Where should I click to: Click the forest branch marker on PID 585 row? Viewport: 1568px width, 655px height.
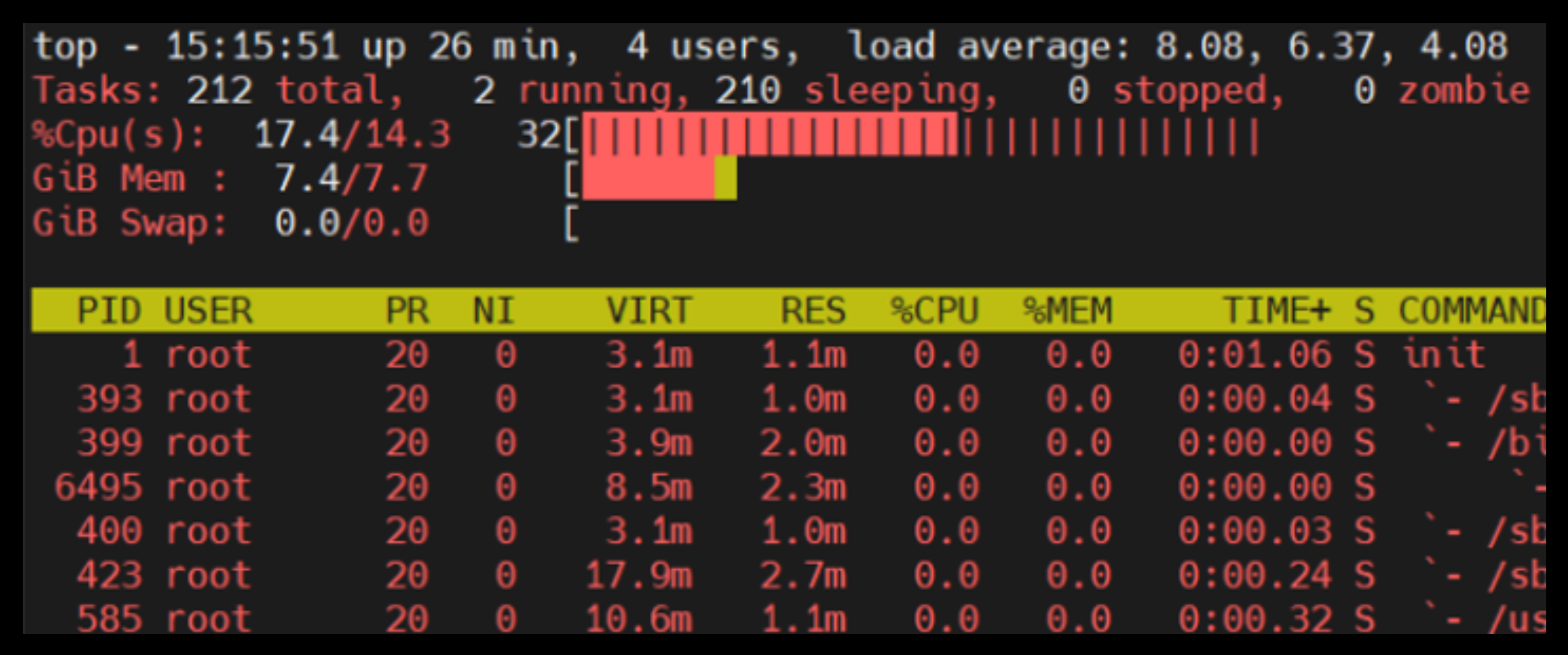point(1442,617)
